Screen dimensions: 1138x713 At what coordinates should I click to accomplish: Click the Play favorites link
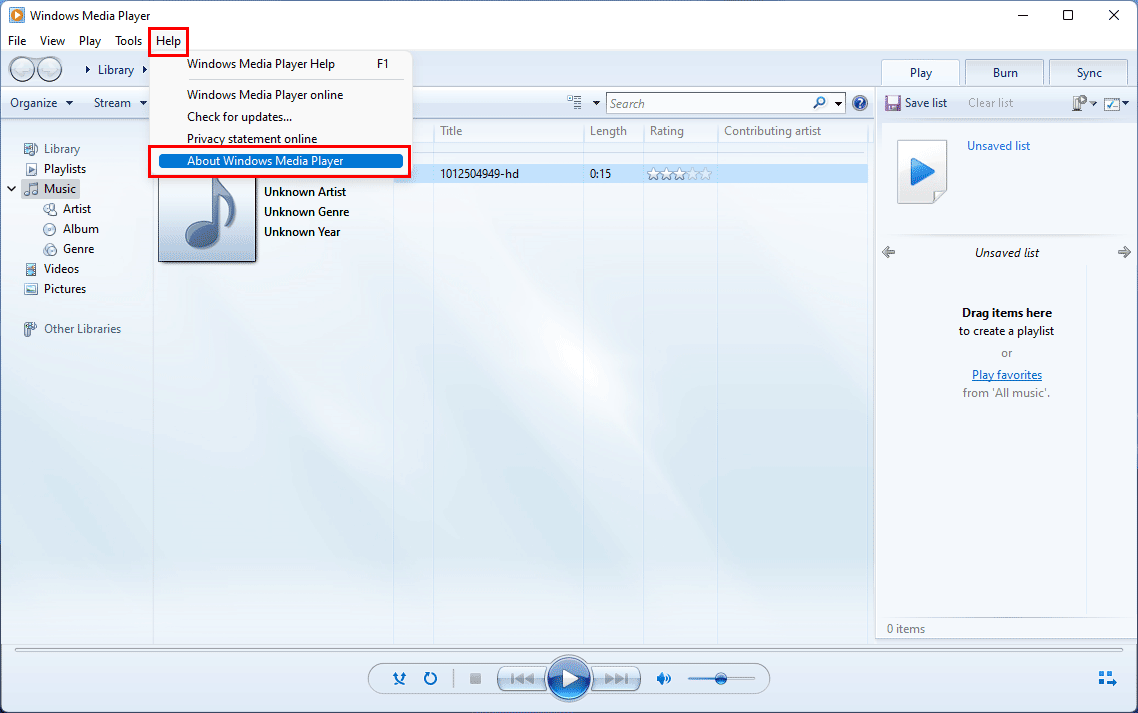pos(1007,375)
